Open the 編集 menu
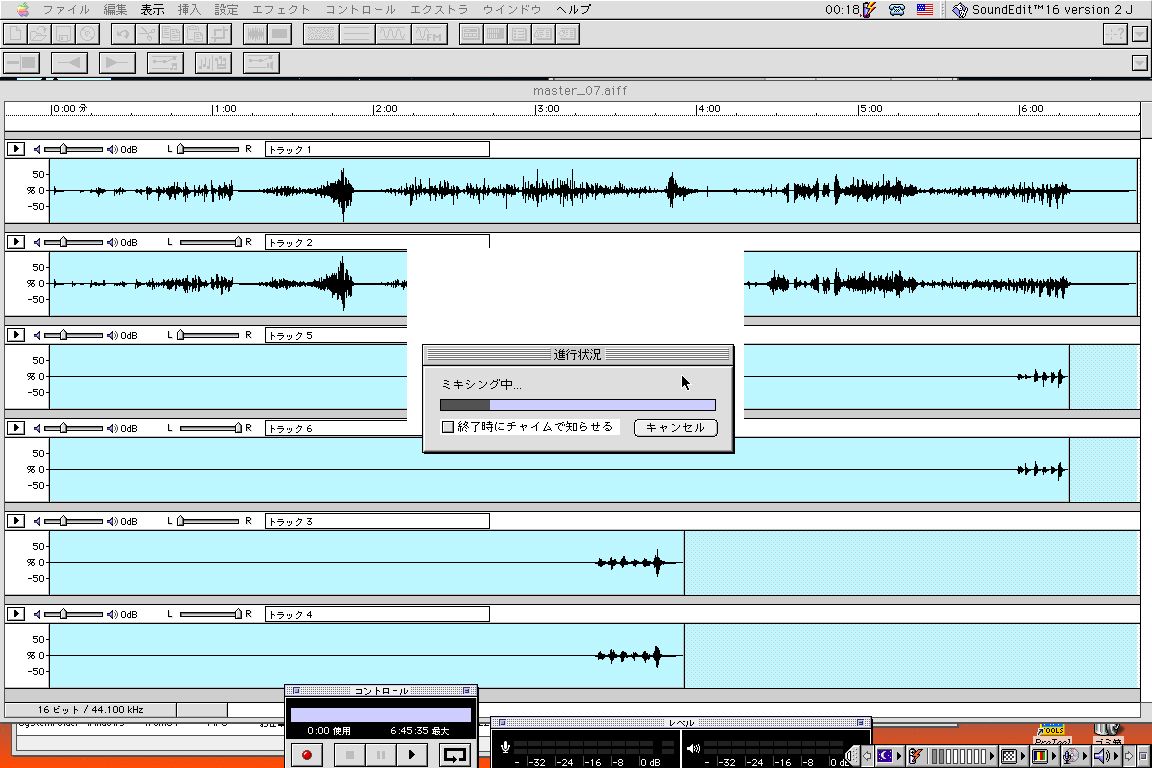Image resolution: width=1152 pixels, height=768 pixels. coord(115,10)
